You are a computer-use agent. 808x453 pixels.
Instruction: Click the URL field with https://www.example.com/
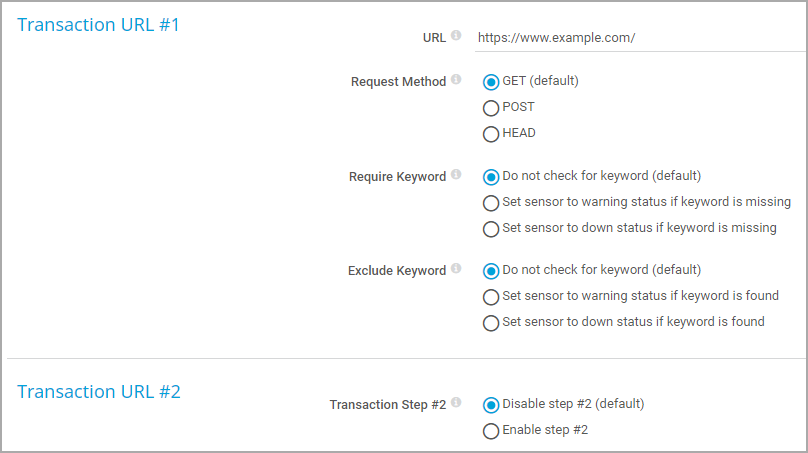pos(641,38)
